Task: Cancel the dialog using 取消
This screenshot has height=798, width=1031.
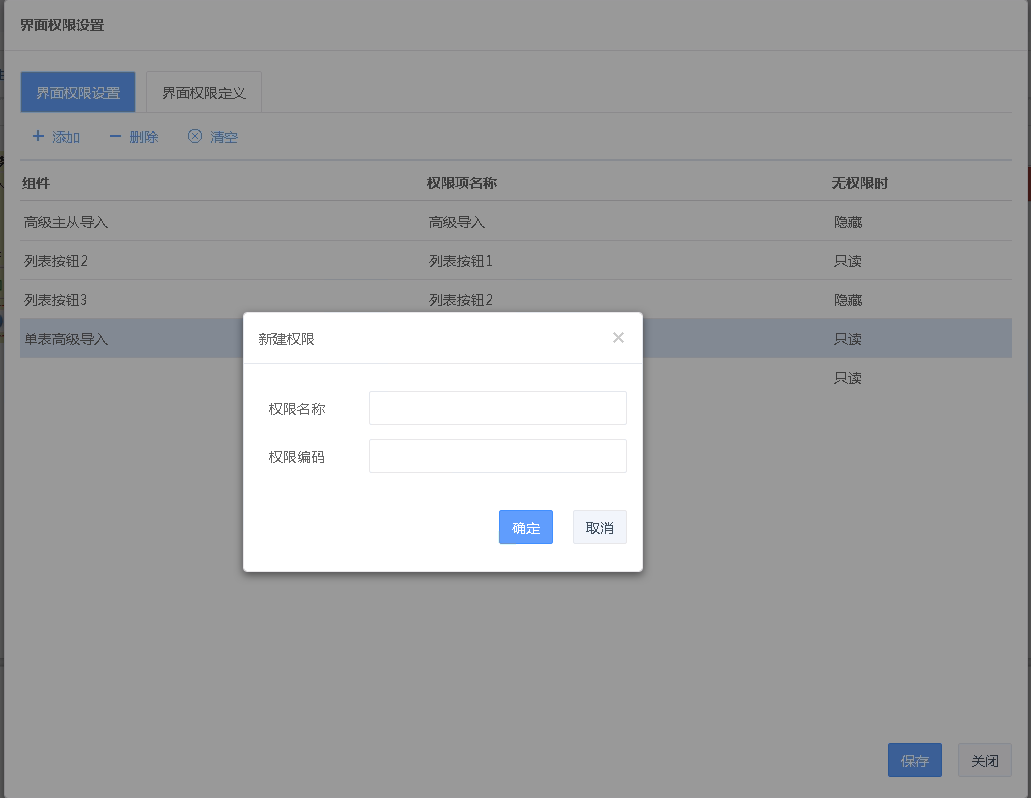Action: click(x=599, y=527)
